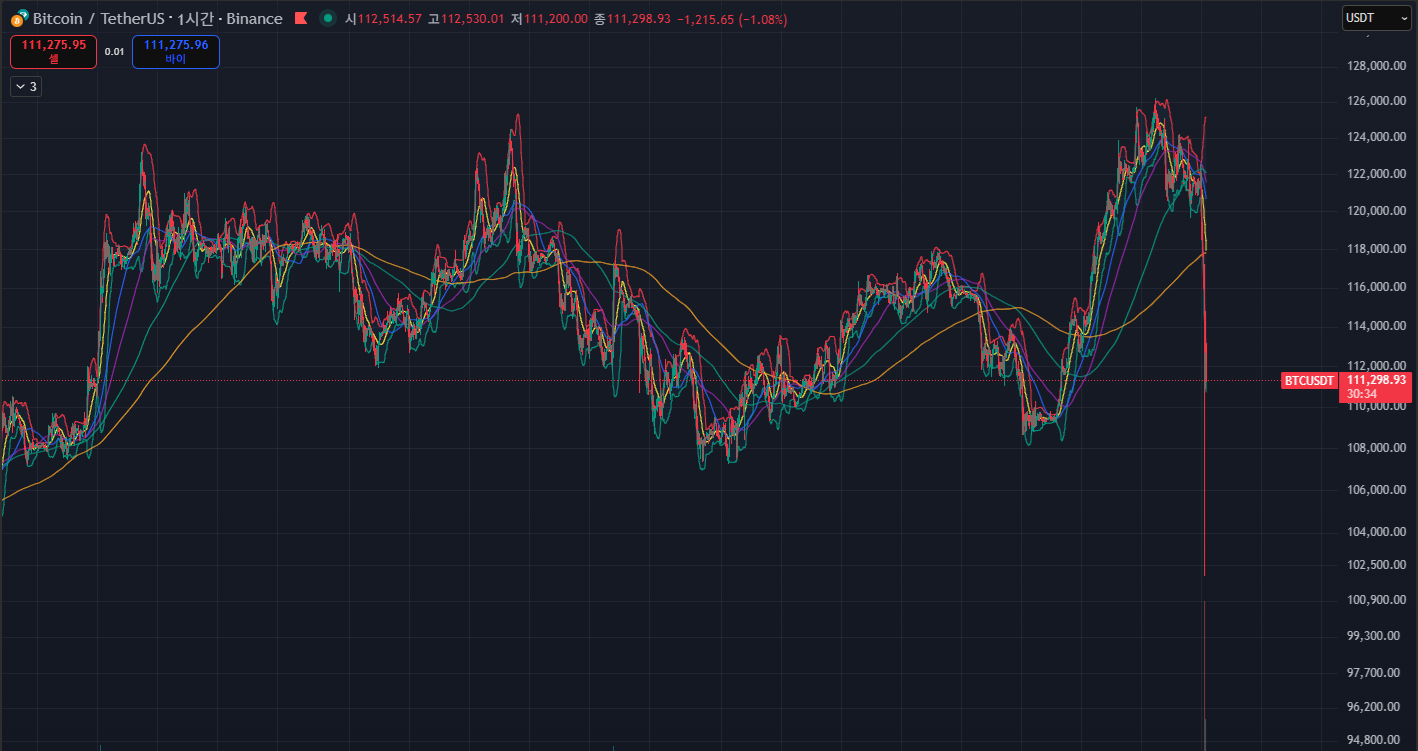Viewport: 1418px width, 751px height.
Task: Open the USDT currency dropdown
Action: tap(1376, 18)
